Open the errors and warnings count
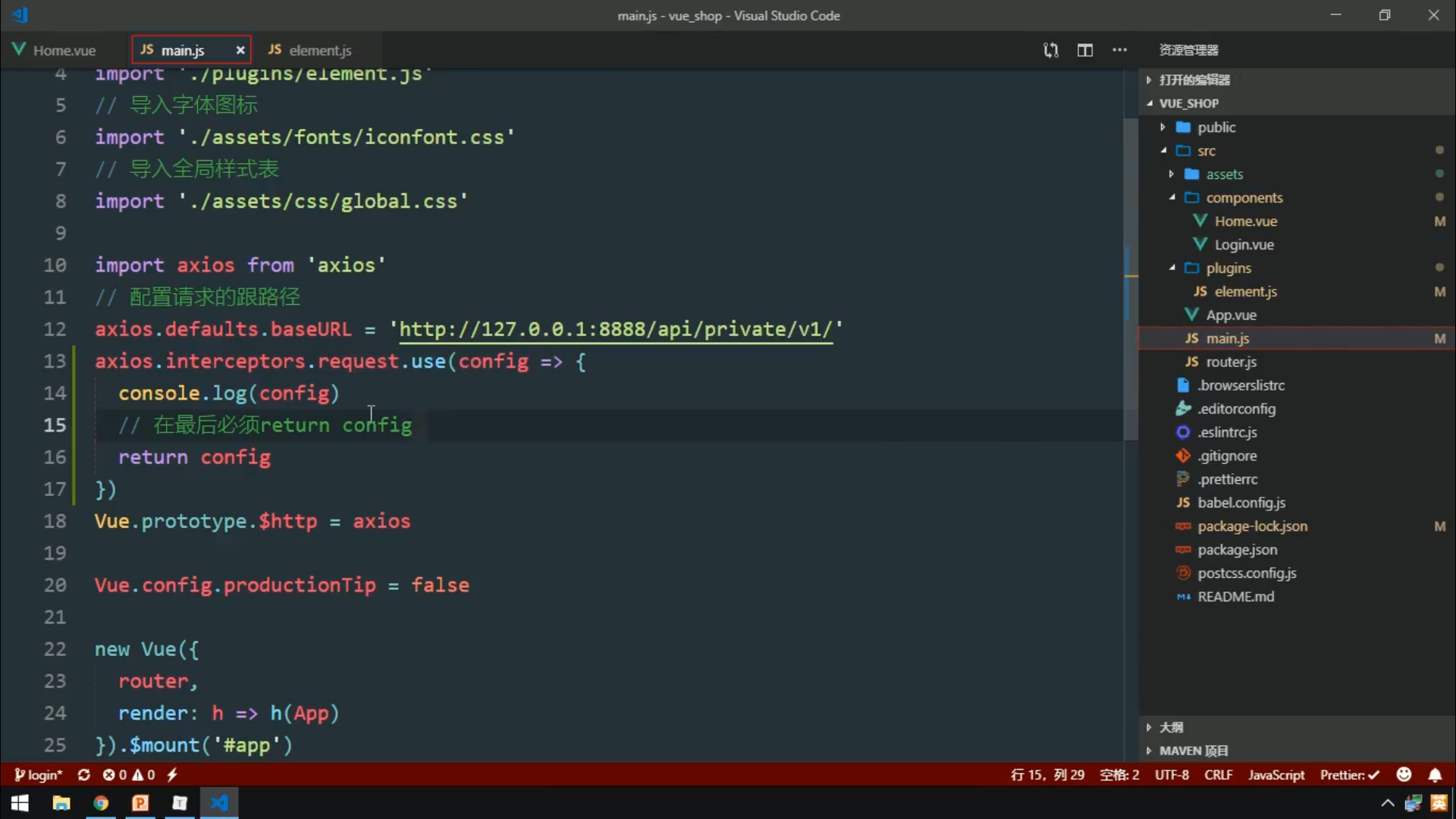This screenshot has width=1456, height=819. pos(129,775)
